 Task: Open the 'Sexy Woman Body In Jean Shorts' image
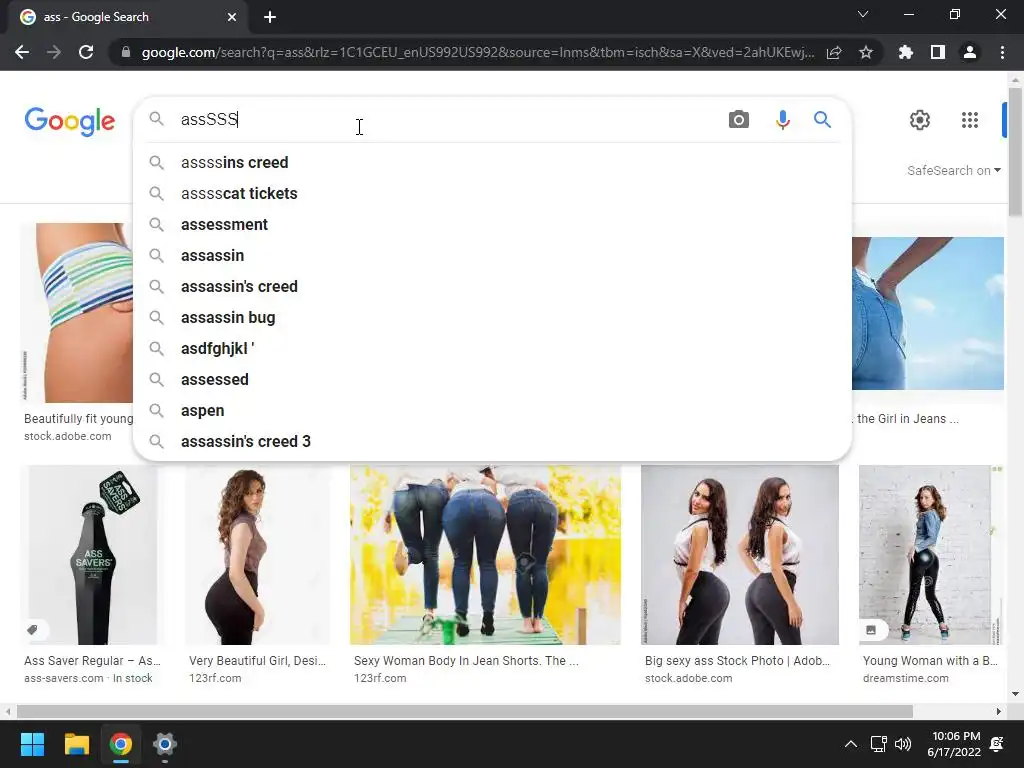485,555
